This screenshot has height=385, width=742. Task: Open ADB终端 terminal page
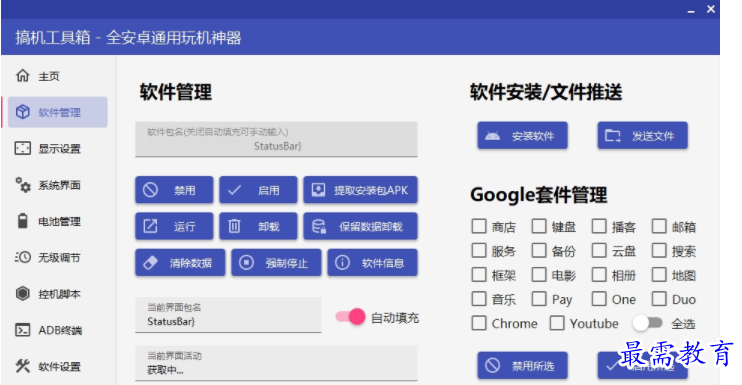58,330
